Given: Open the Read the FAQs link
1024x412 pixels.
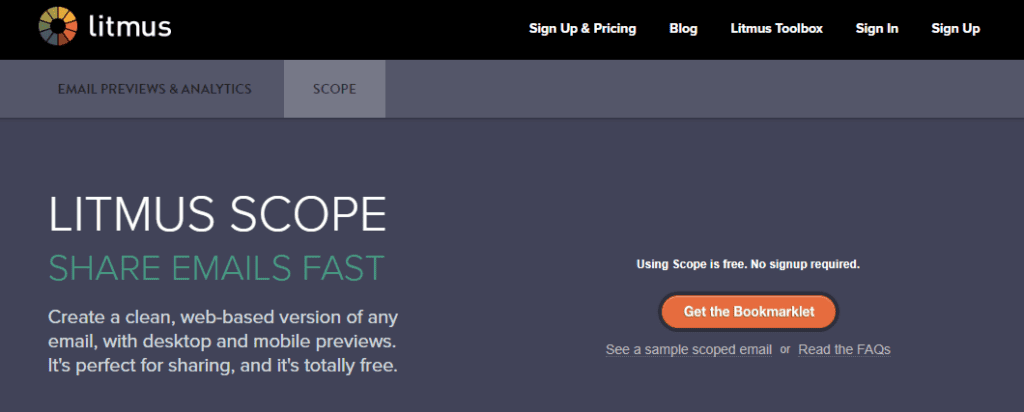Looking at the screenshot, I should (x=844, y=349).
